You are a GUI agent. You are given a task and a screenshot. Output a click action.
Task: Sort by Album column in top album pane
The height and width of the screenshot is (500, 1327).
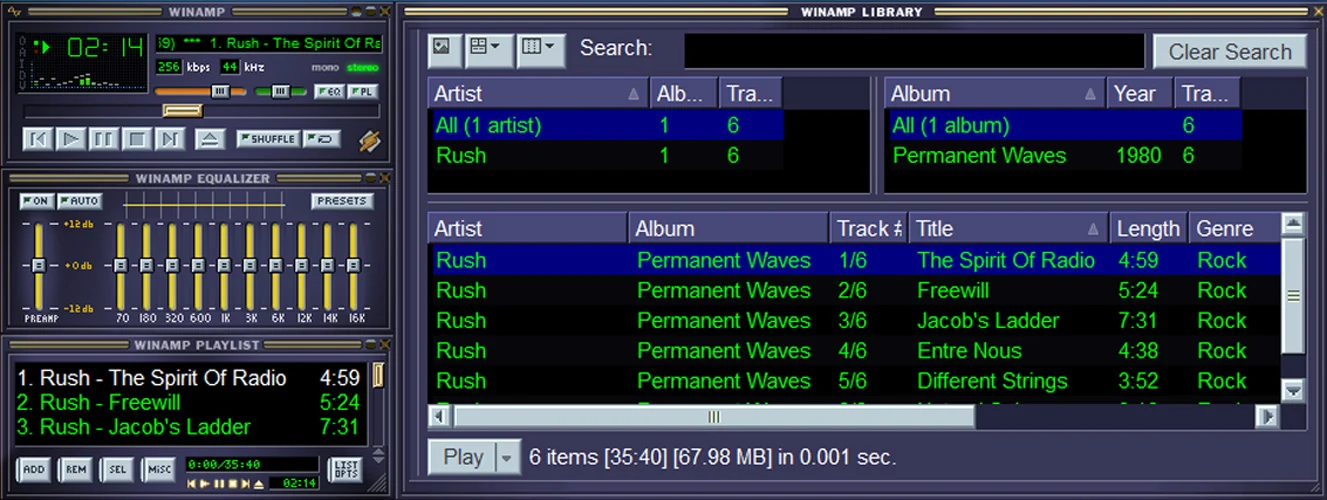click(x=996, y=94)
